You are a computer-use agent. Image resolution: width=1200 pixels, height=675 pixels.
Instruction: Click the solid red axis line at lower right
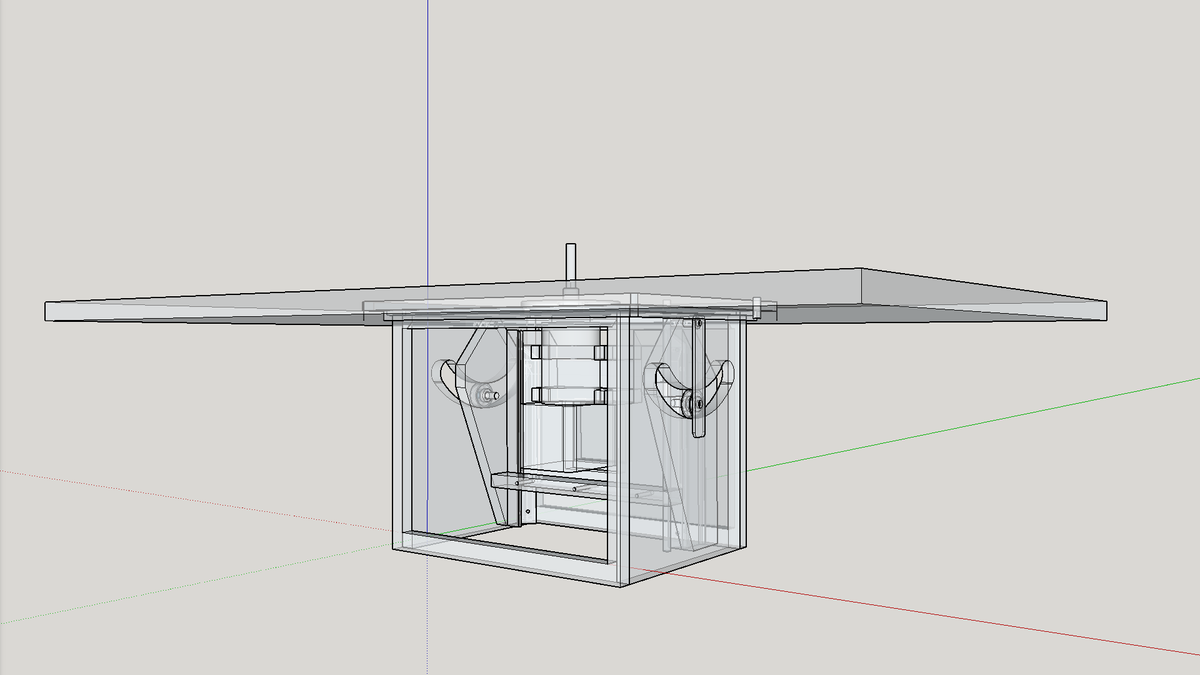pos(915,614)
